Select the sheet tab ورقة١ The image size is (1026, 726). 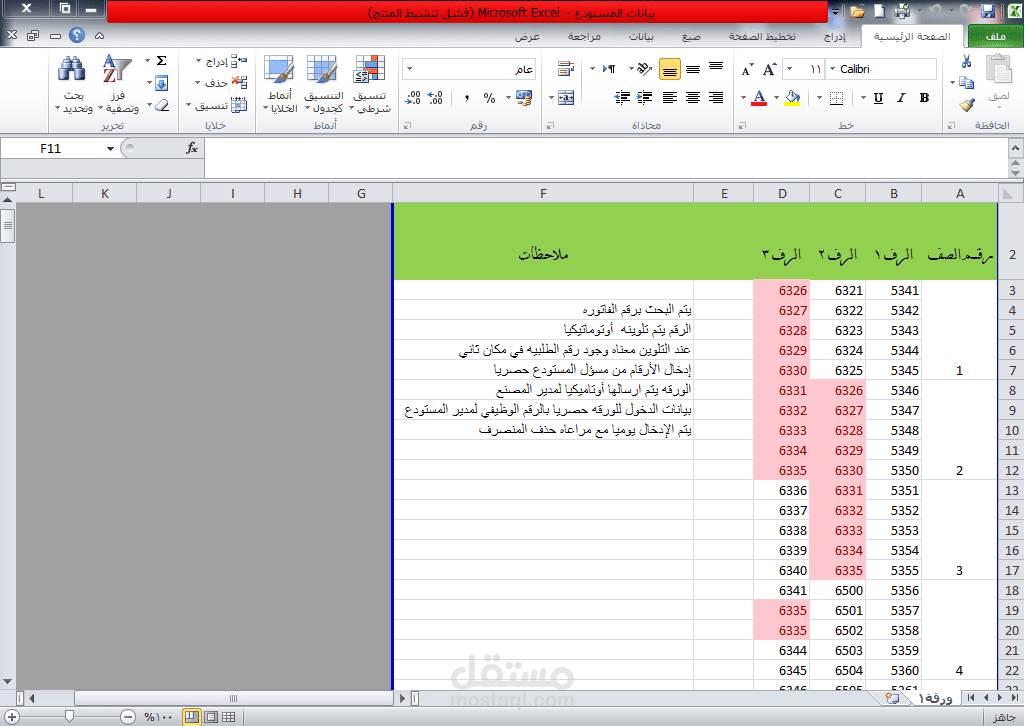935,699
